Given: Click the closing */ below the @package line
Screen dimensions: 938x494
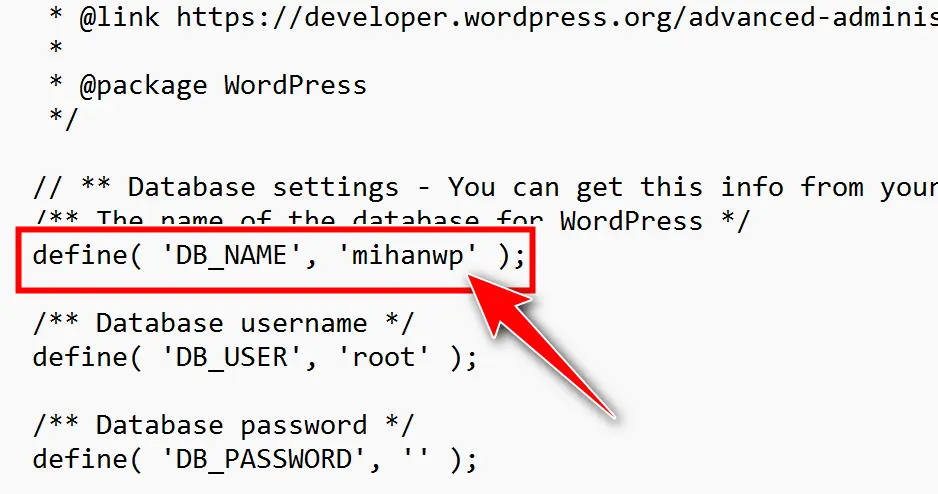Looking at the screenshot, I should 63,119.
